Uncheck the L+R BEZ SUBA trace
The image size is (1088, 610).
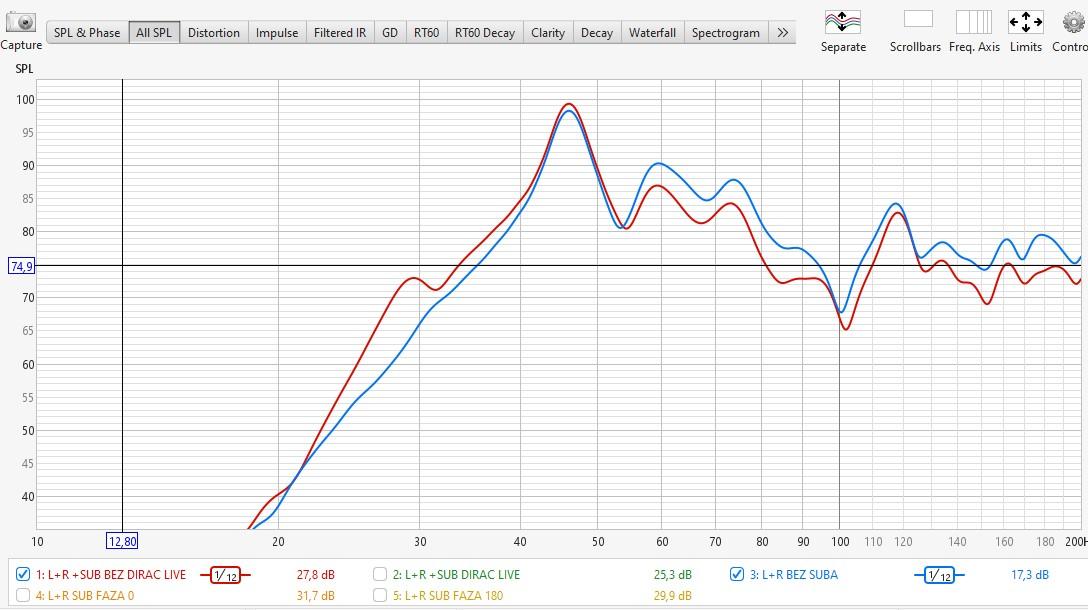(x=737, y=575)
